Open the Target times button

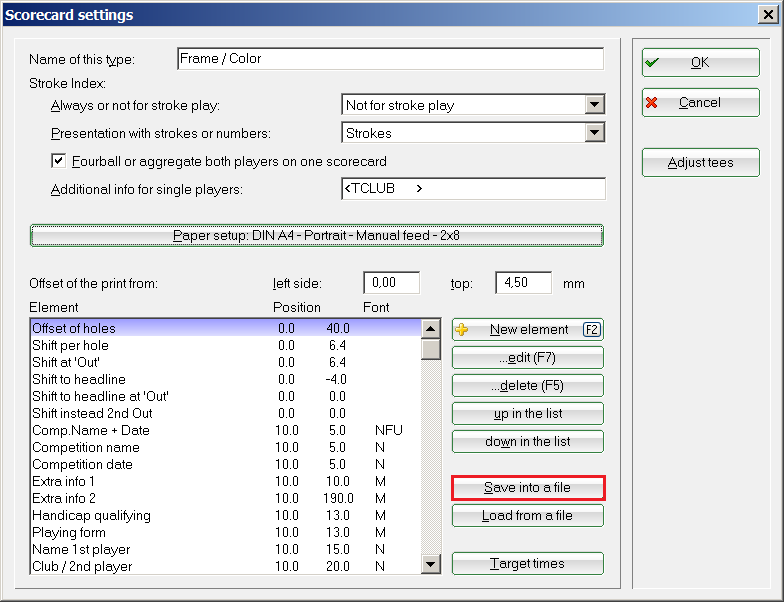pos(527,564)
